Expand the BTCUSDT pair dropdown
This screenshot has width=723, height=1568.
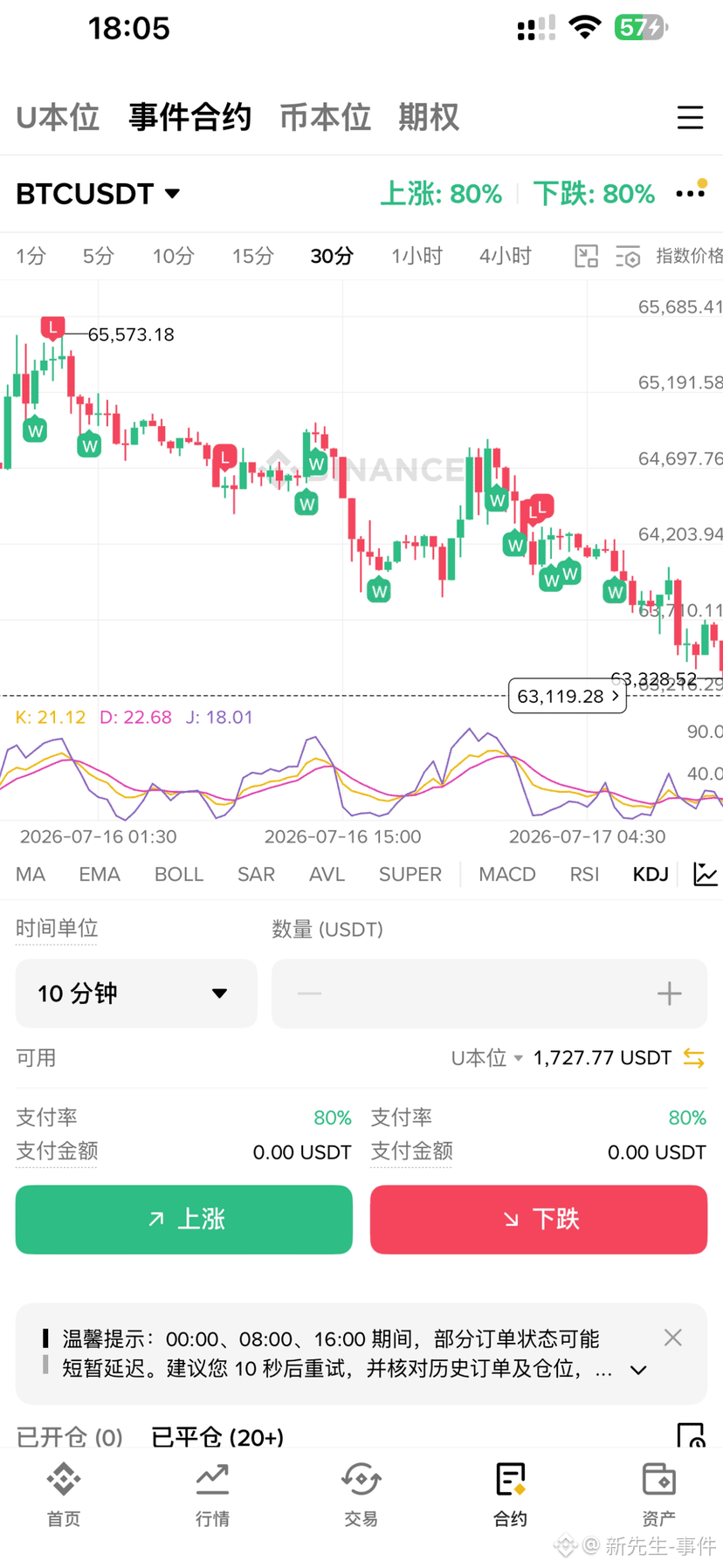[98, 193]
